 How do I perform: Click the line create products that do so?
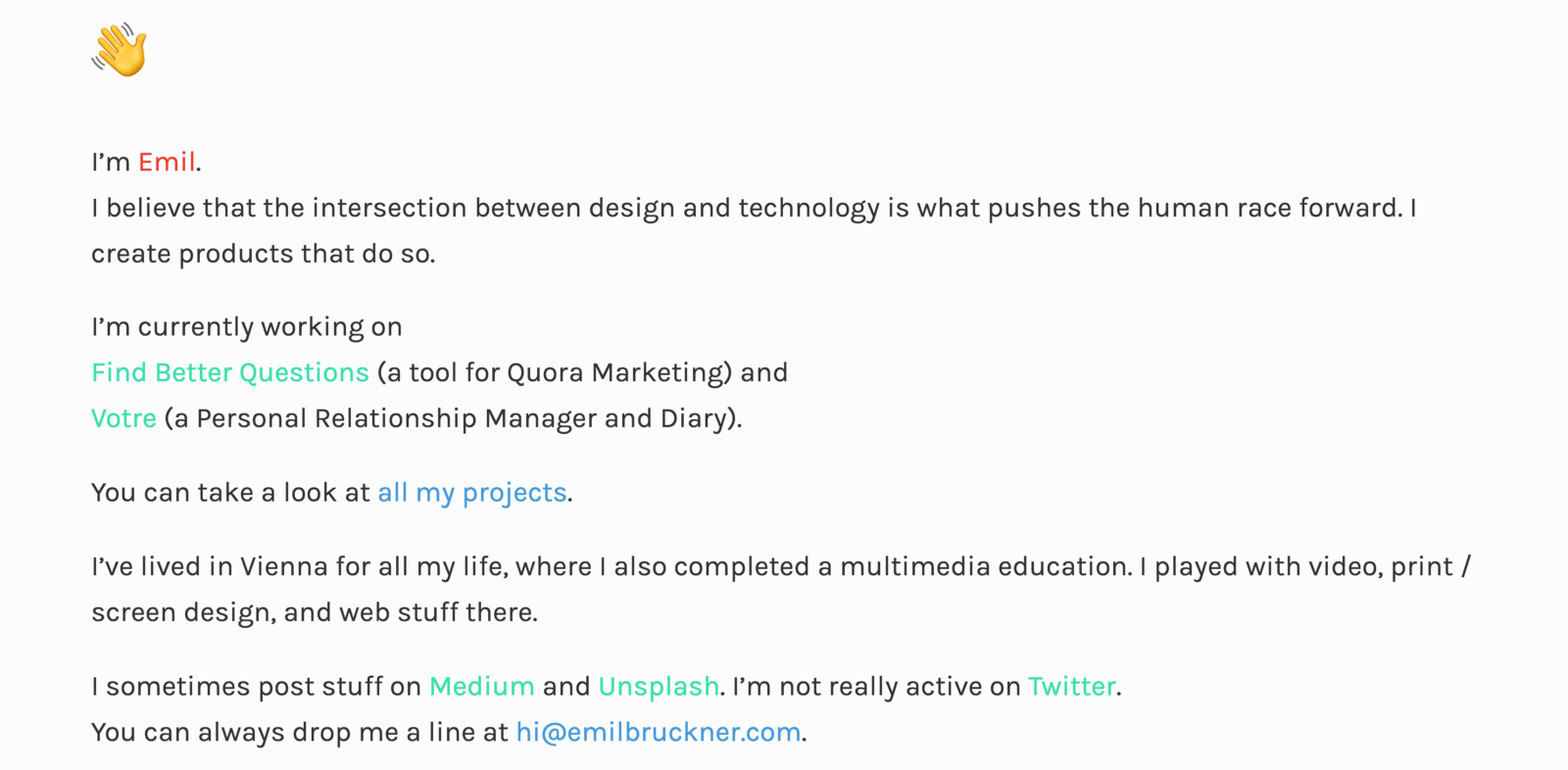263,254
